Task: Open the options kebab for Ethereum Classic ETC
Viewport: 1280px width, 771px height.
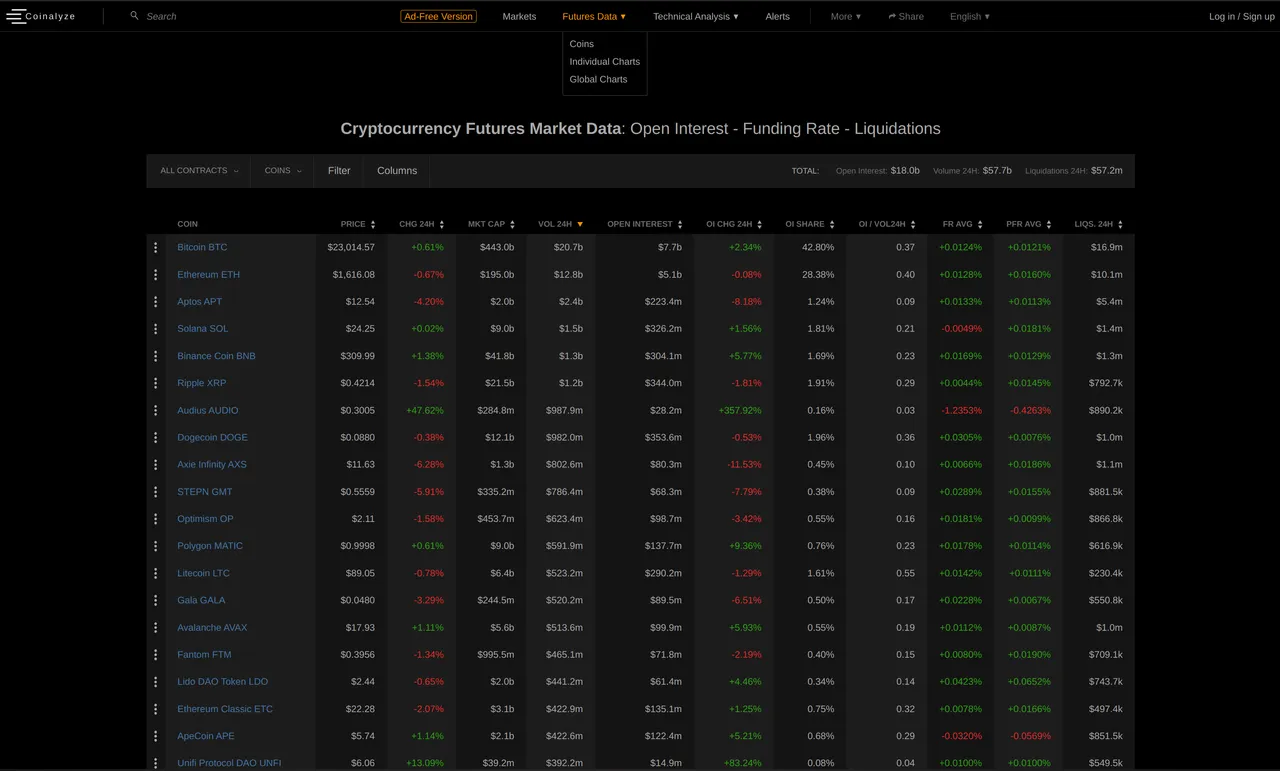Action: (x=156, y=709)
